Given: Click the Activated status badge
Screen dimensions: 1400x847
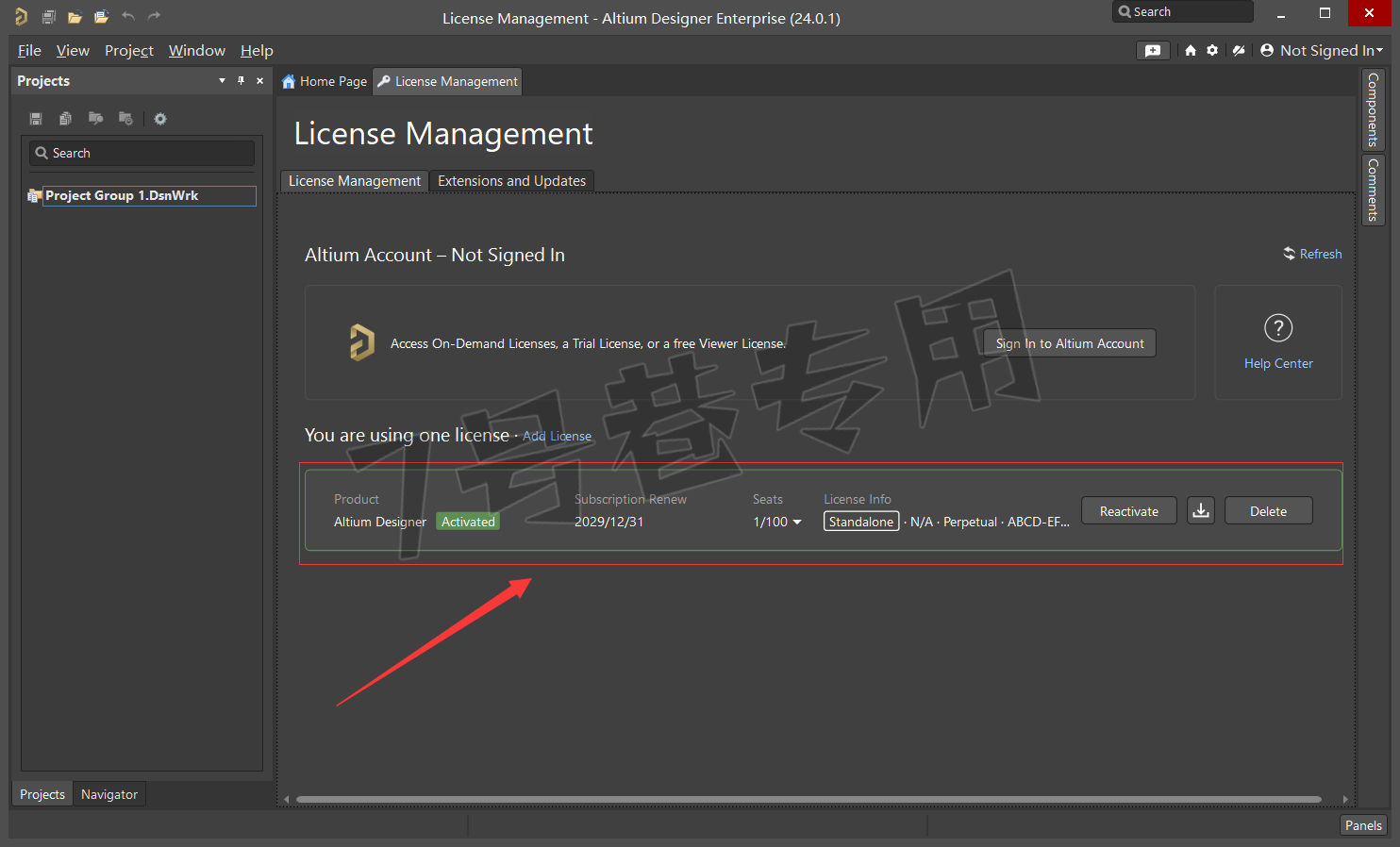Looking at the screenshot, I should click(468, 522).
